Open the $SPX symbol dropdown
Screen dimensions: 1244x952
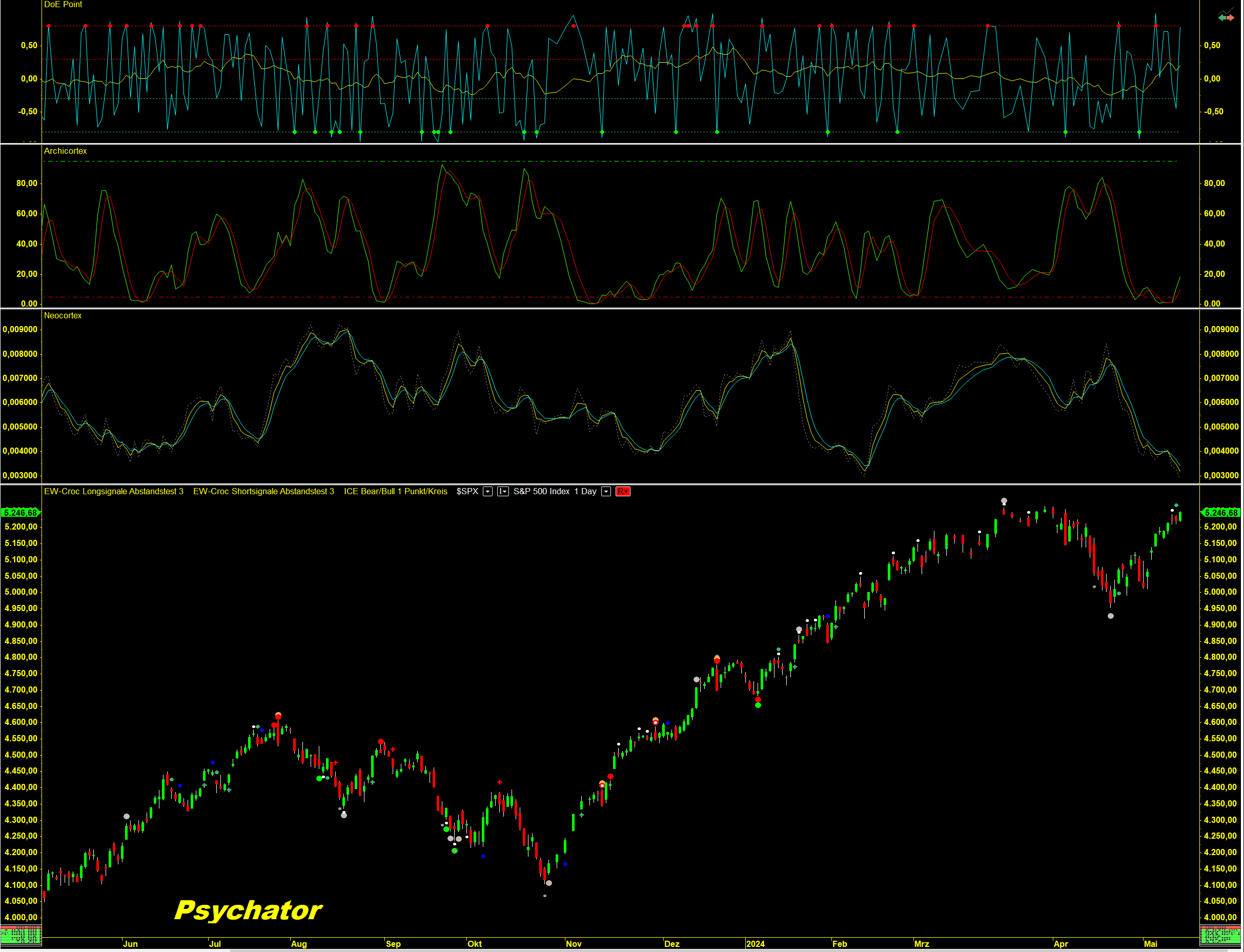pos(487,491)
